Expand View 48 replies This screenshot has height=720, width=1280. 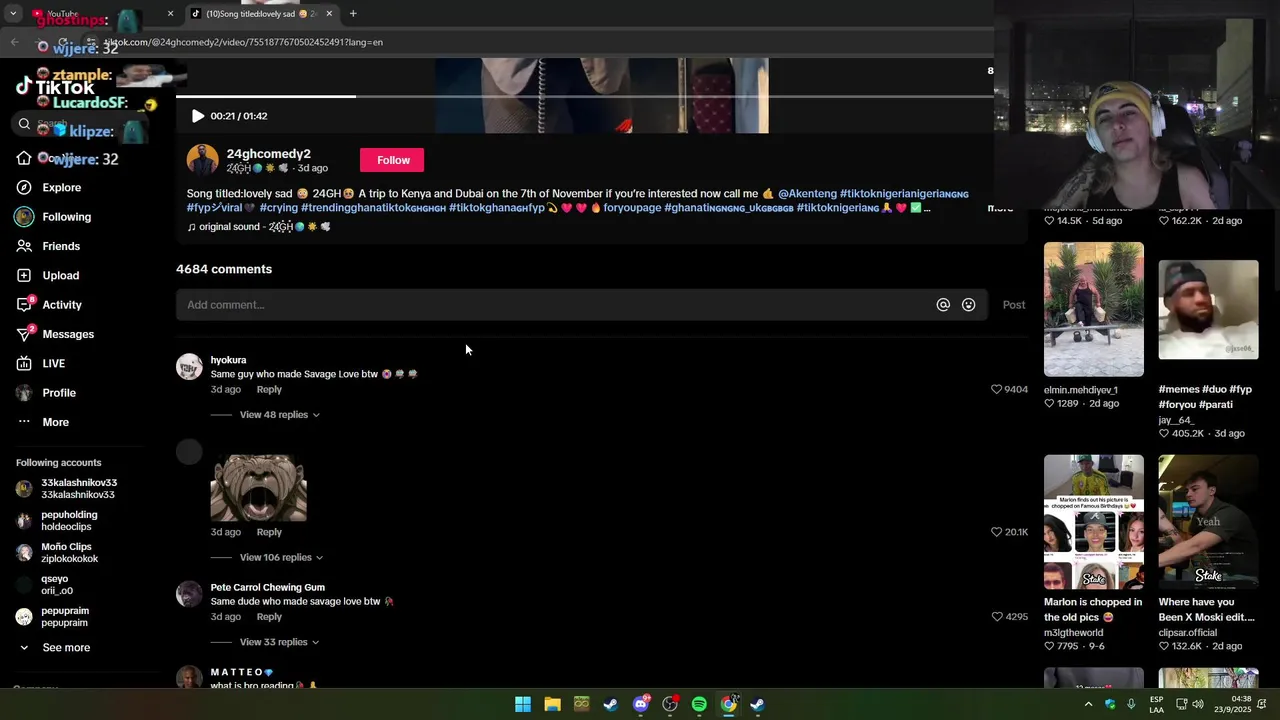pos(279,415)
